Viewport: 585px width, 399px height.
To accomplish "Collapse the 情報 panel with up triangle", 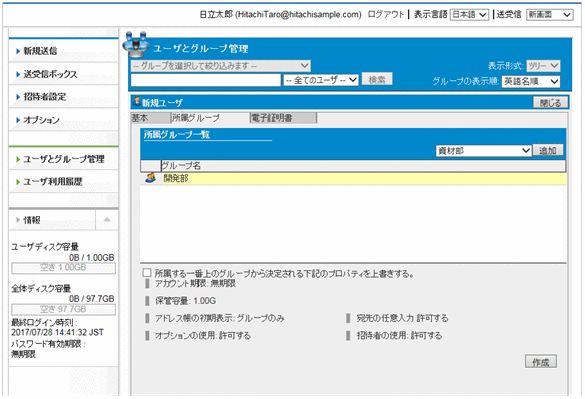I will tap(107, 219).
